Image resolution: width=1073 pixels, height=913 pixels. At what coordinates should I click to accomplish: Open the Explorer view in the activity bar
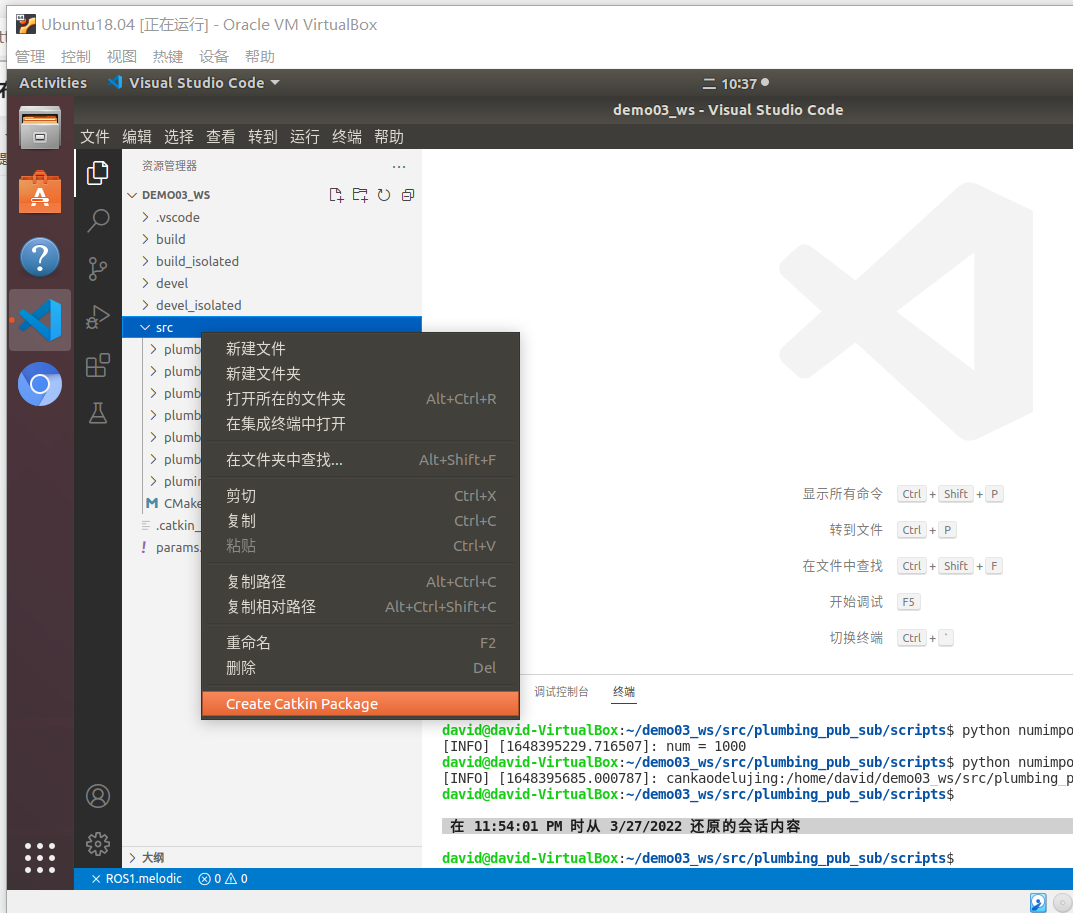[98, 173]
